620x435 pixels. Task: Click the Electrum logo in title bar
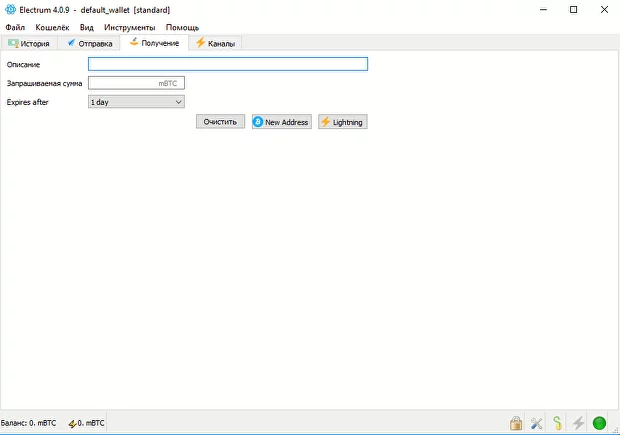(10, 9)
